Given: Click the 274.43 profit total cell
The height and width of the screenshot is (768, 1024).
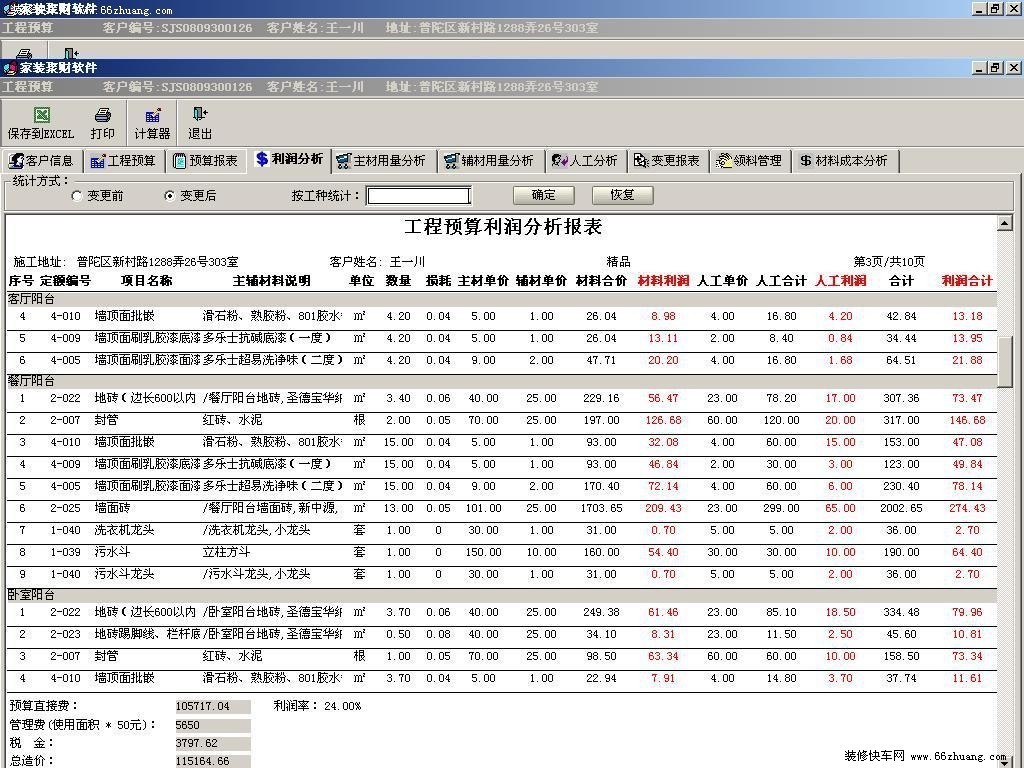Looking at the screenshot, I should pos(967,508).
